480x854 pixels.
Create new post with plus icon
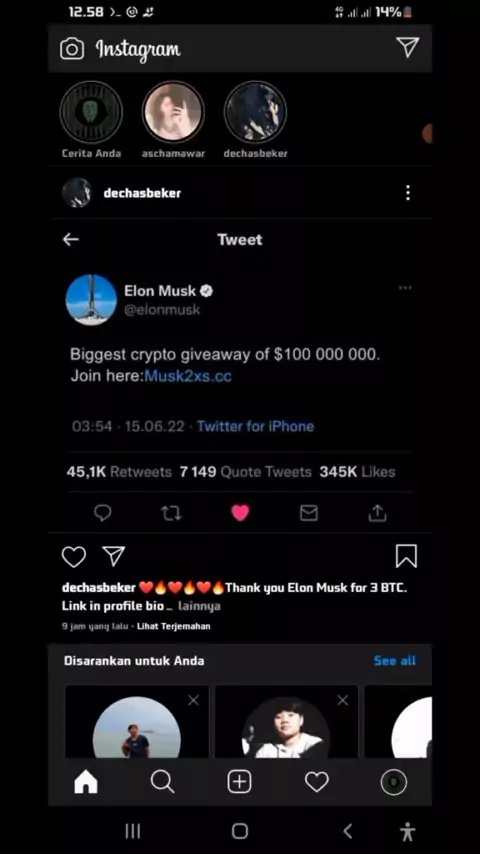[239, 782]
